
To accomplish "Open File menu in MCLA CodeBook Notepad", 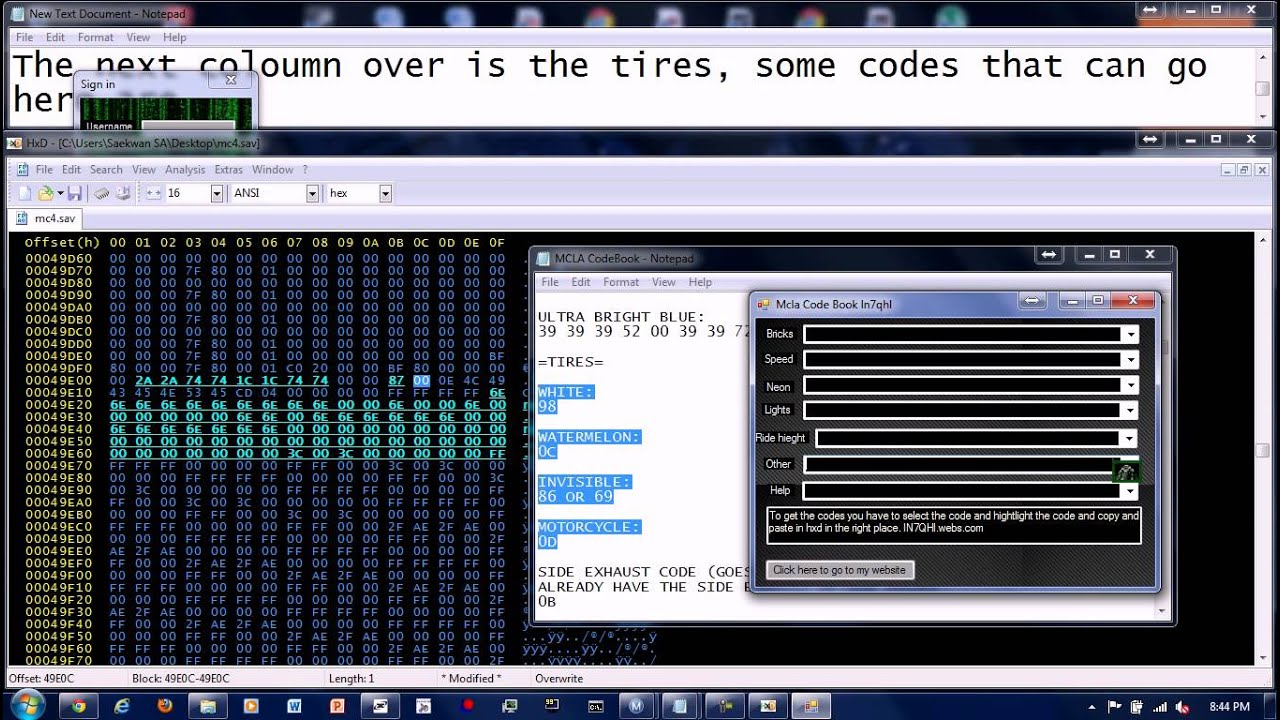I will [x=550, y=282].
